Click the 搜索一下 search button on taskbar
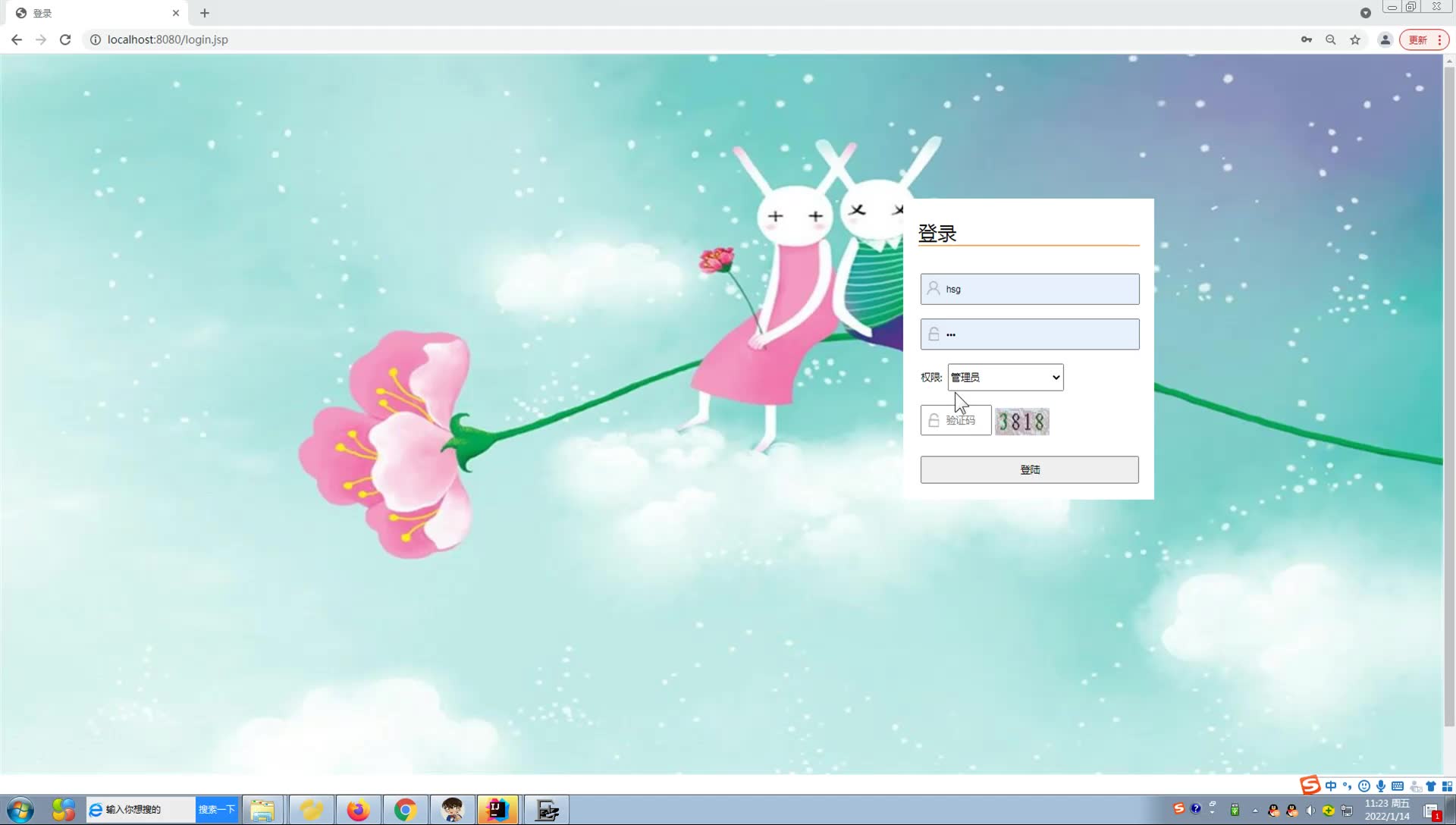Viewport: 1456px width, 825px height. (x=217, y=810)
